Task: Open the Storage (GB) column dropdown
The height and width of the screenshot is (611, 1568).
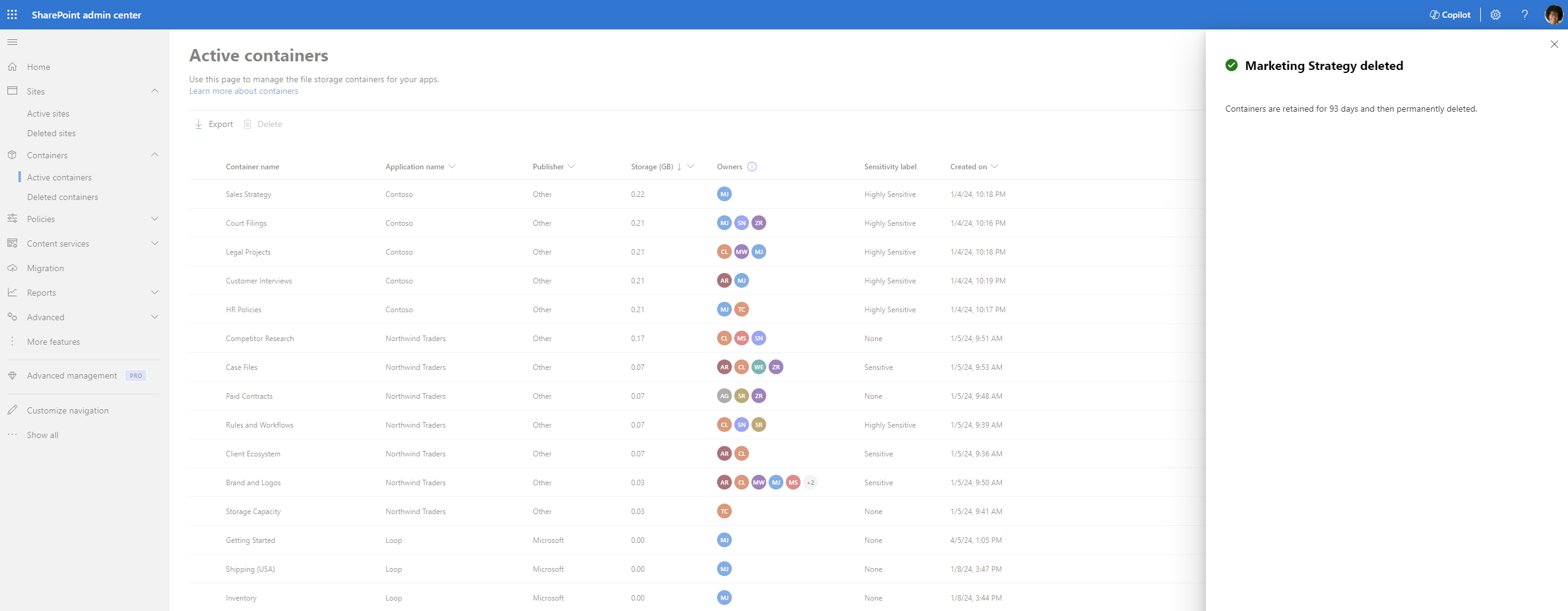Action: 691,167
